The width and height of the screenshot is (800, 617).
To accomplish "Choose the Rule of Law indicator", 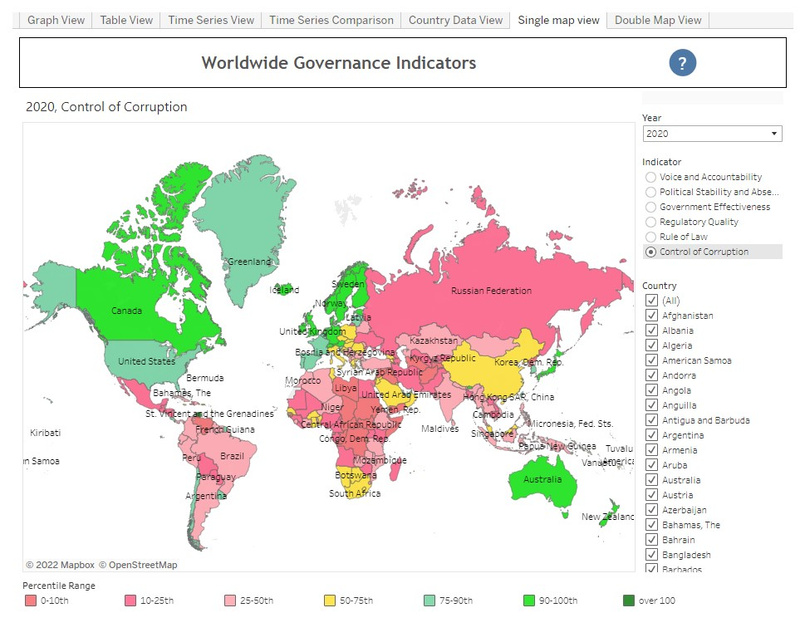I will point(651,237).
